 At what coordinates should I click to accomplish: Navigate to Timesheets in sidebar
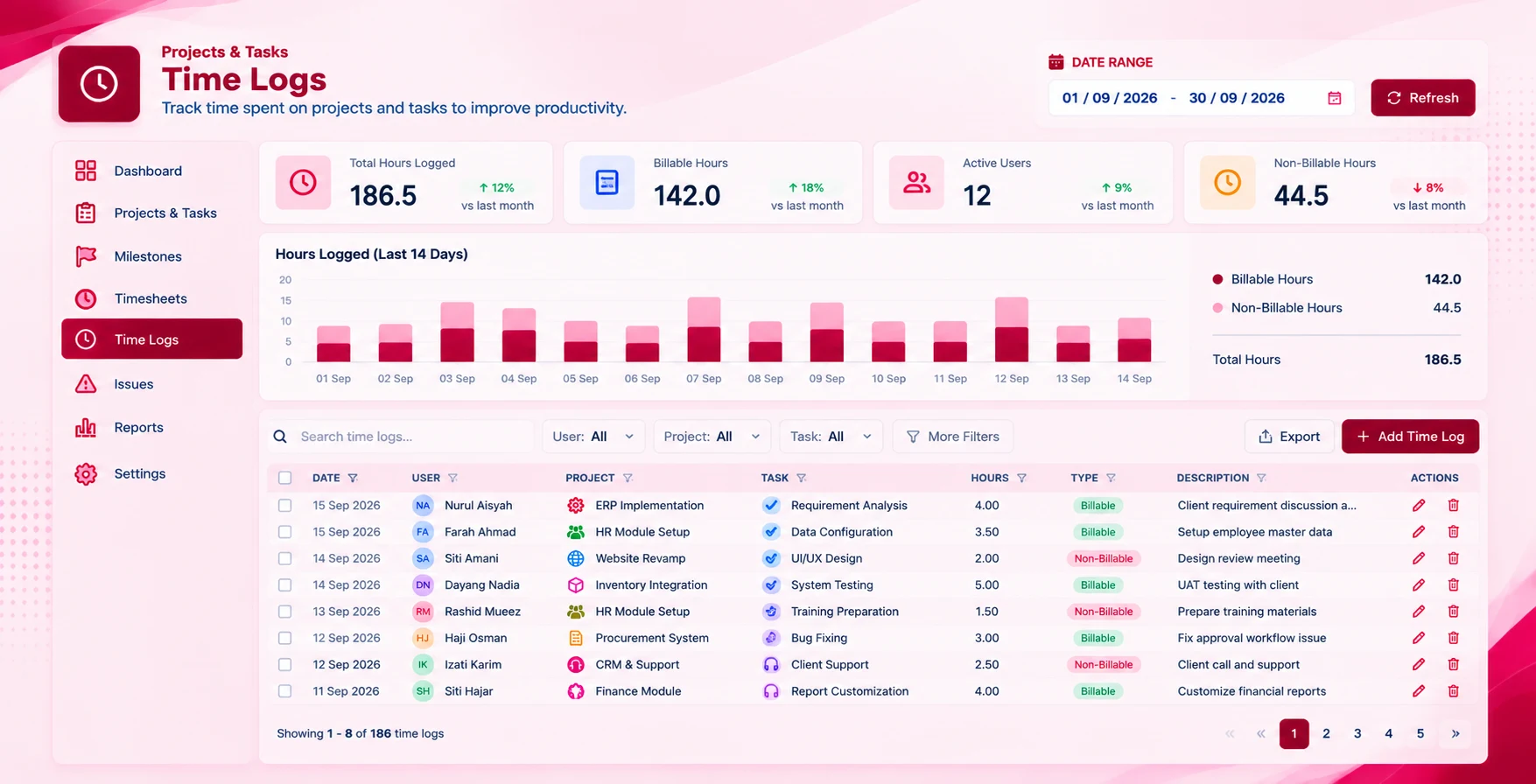click(151, 298)
